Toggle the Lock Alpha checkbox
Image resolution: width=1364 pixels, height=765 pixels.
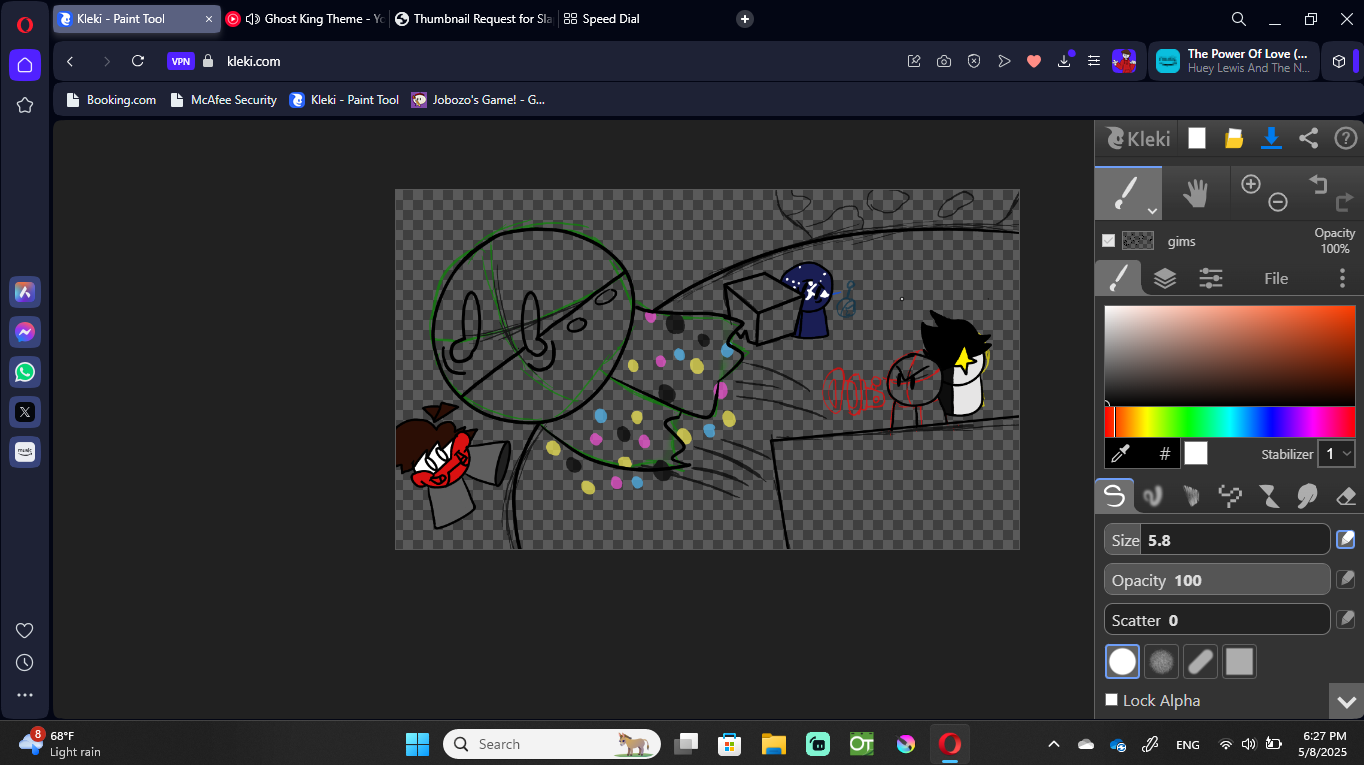(x=1112, y=700)
